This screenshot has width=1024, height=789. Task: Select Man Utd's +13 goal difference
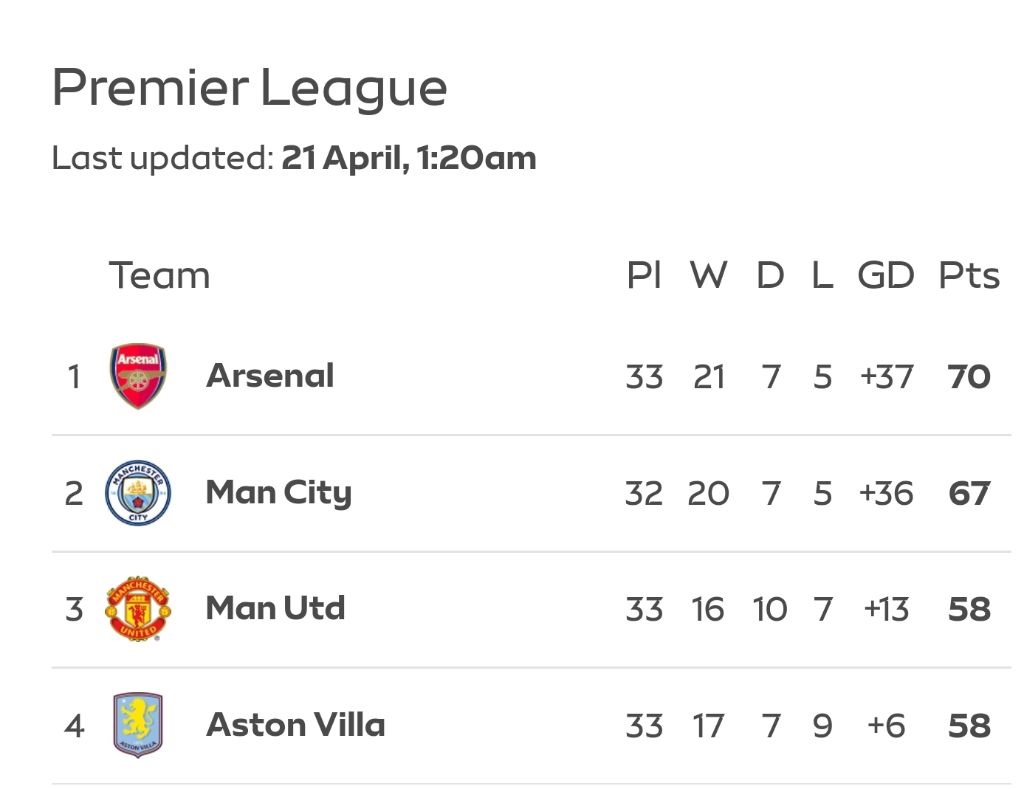tap(886, 609)
